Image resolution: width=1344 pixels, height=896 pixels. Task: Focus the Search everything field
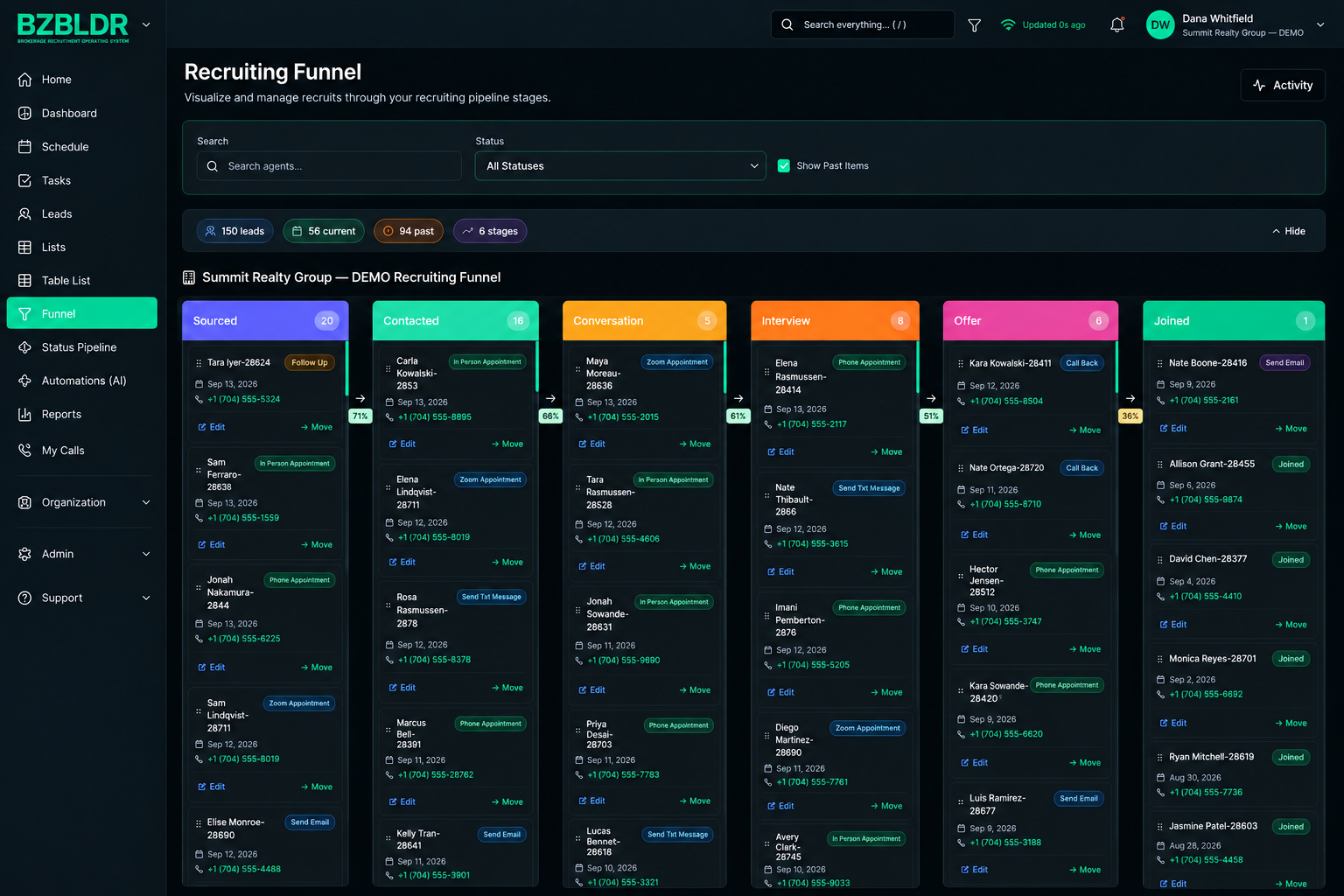pyautogui.click(x=862, y=24)
